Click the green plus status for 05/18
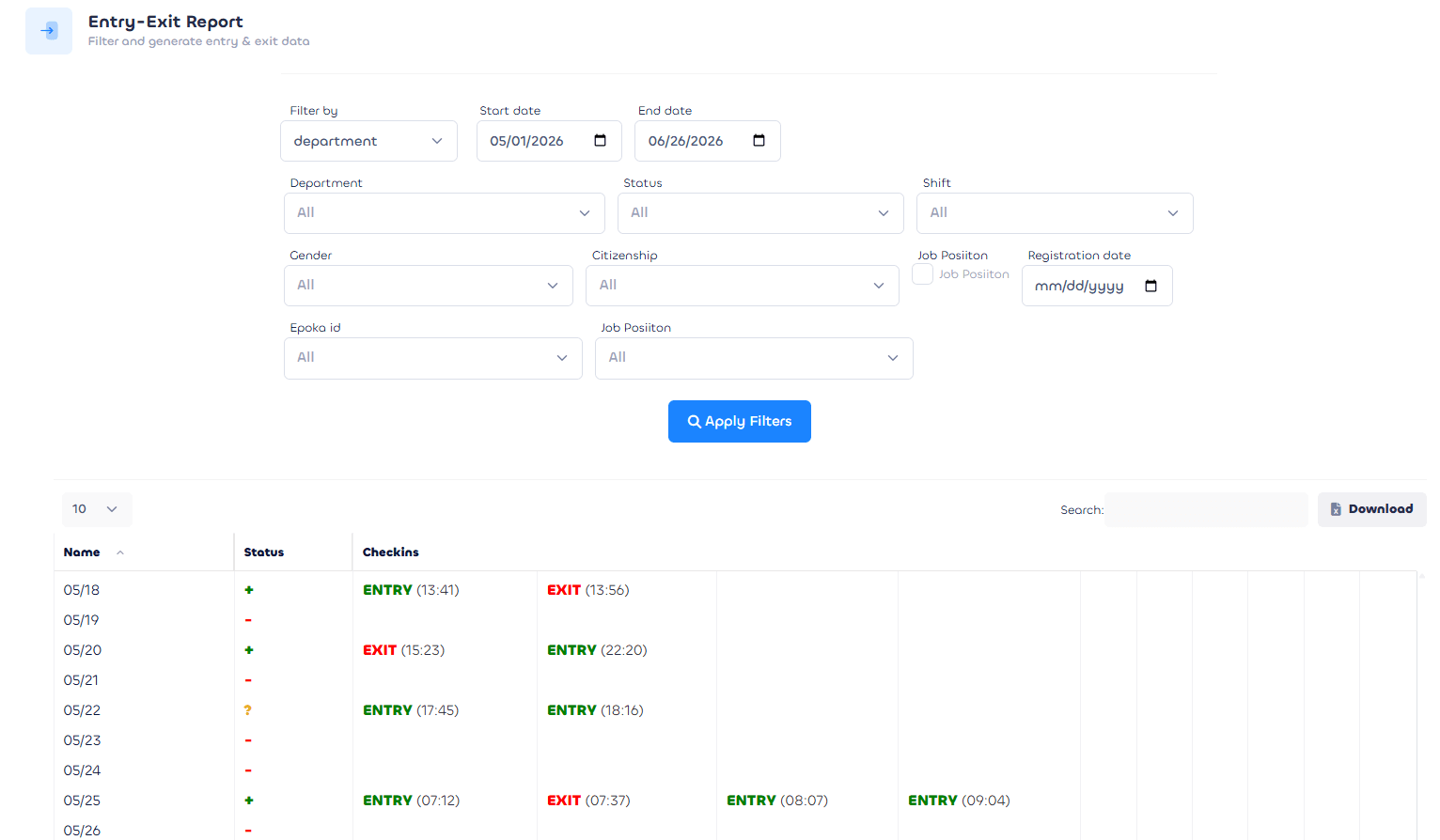The width and height of the screenshot is (1440, 840). click(249, 590)
